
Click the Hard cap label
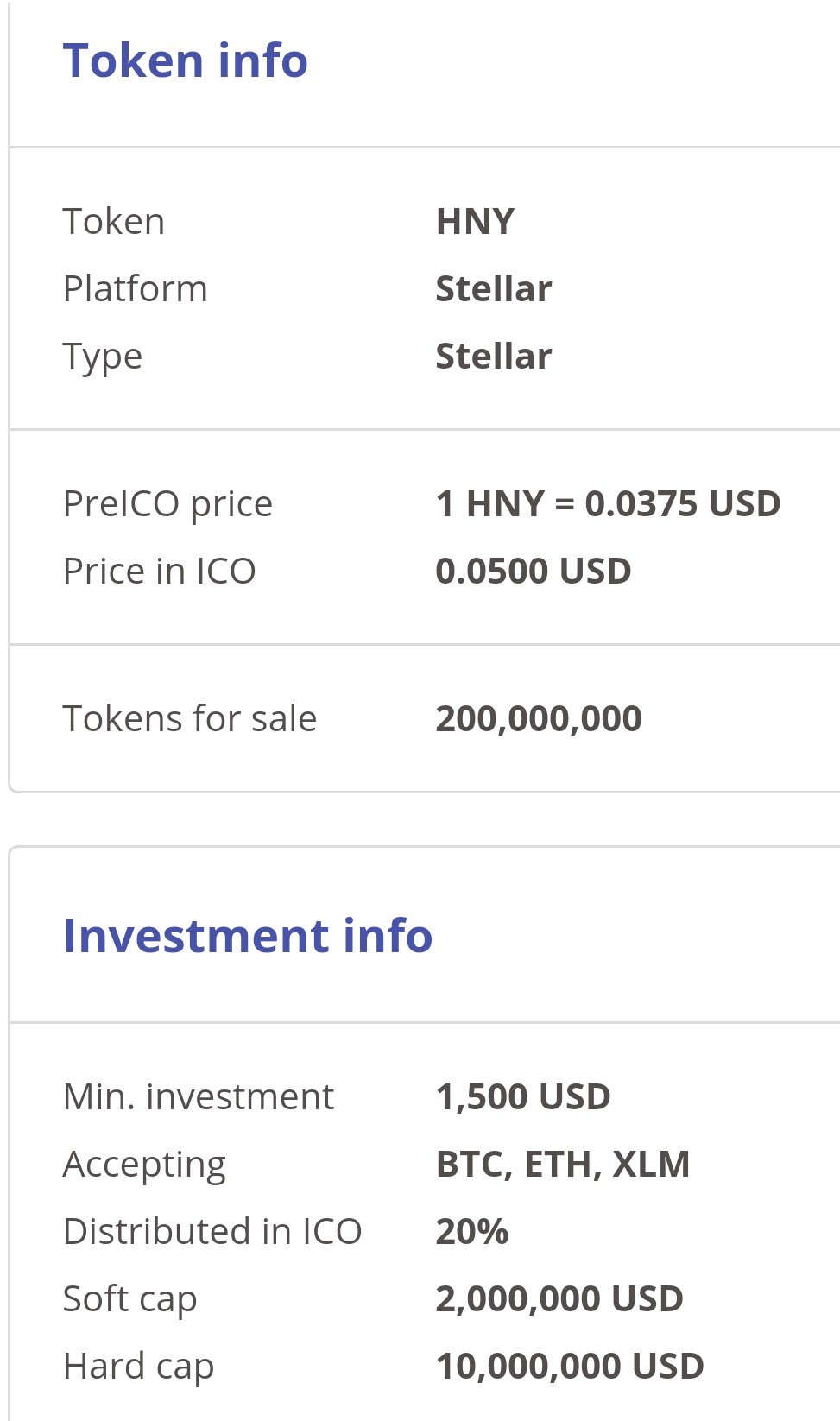(x=138, y=1367)
